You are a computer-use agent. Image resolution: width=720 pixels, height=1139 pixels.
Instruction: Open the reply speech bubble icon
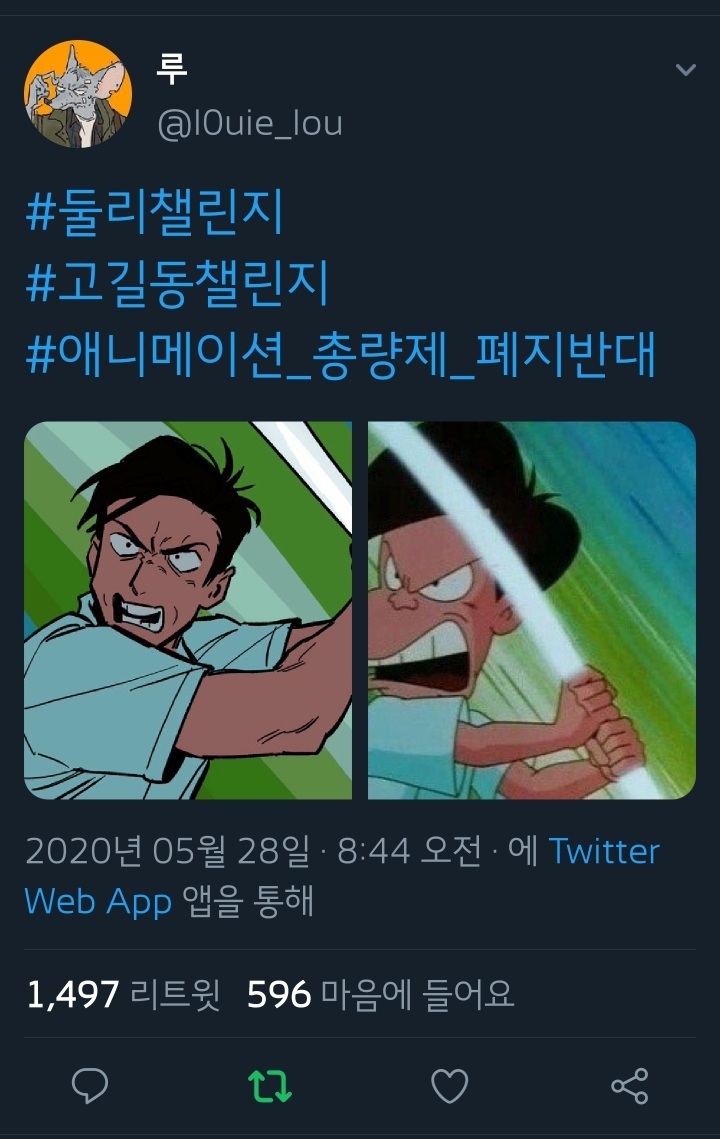pos(90,1086)
